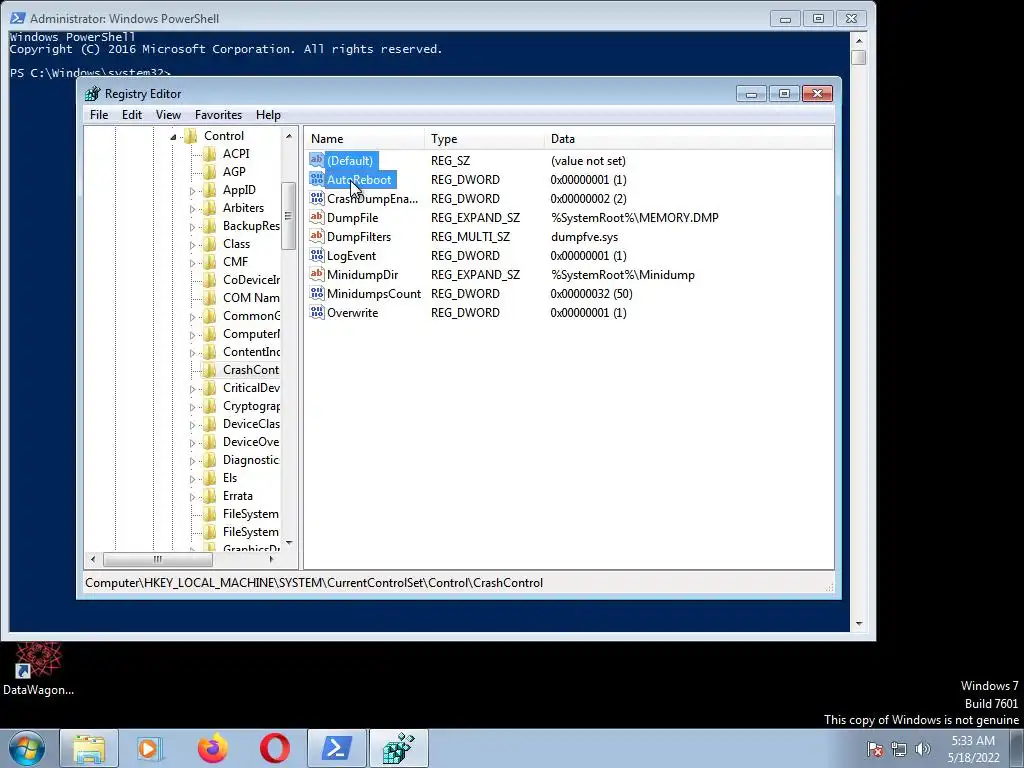Click the tree pane scroll-down arrow

(x=289, y=543)
